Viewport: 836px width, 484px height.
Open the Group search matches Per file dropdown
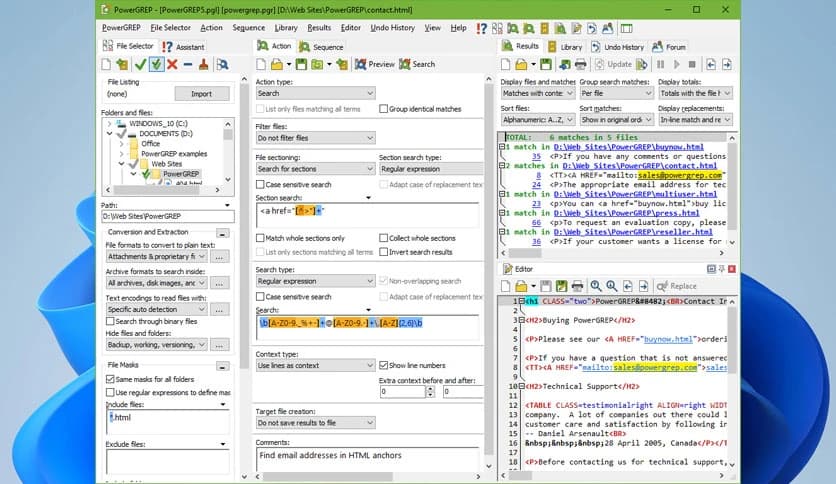coord(616,93)
